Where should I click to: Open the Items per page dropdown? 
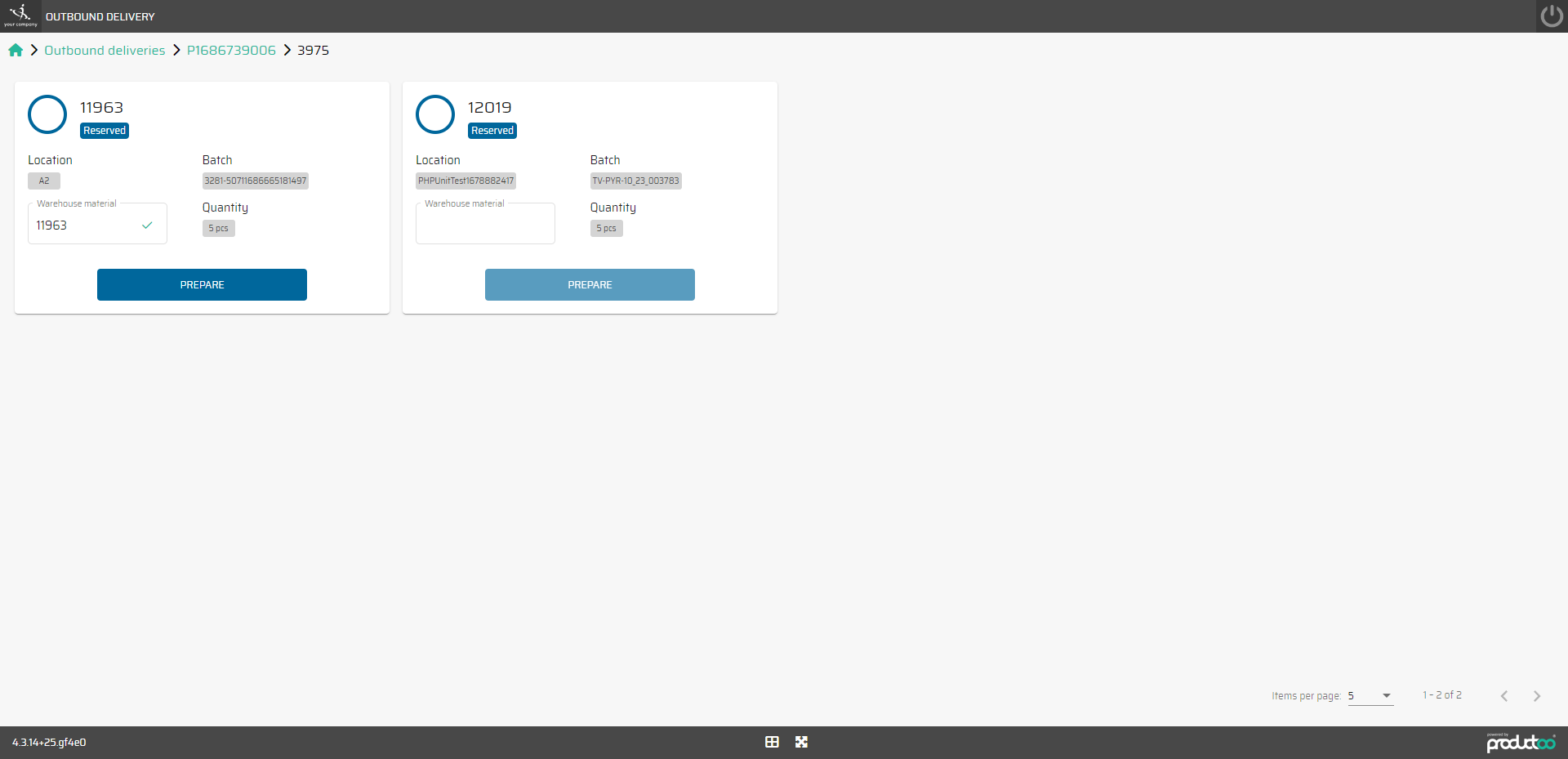click(1370, 696)
